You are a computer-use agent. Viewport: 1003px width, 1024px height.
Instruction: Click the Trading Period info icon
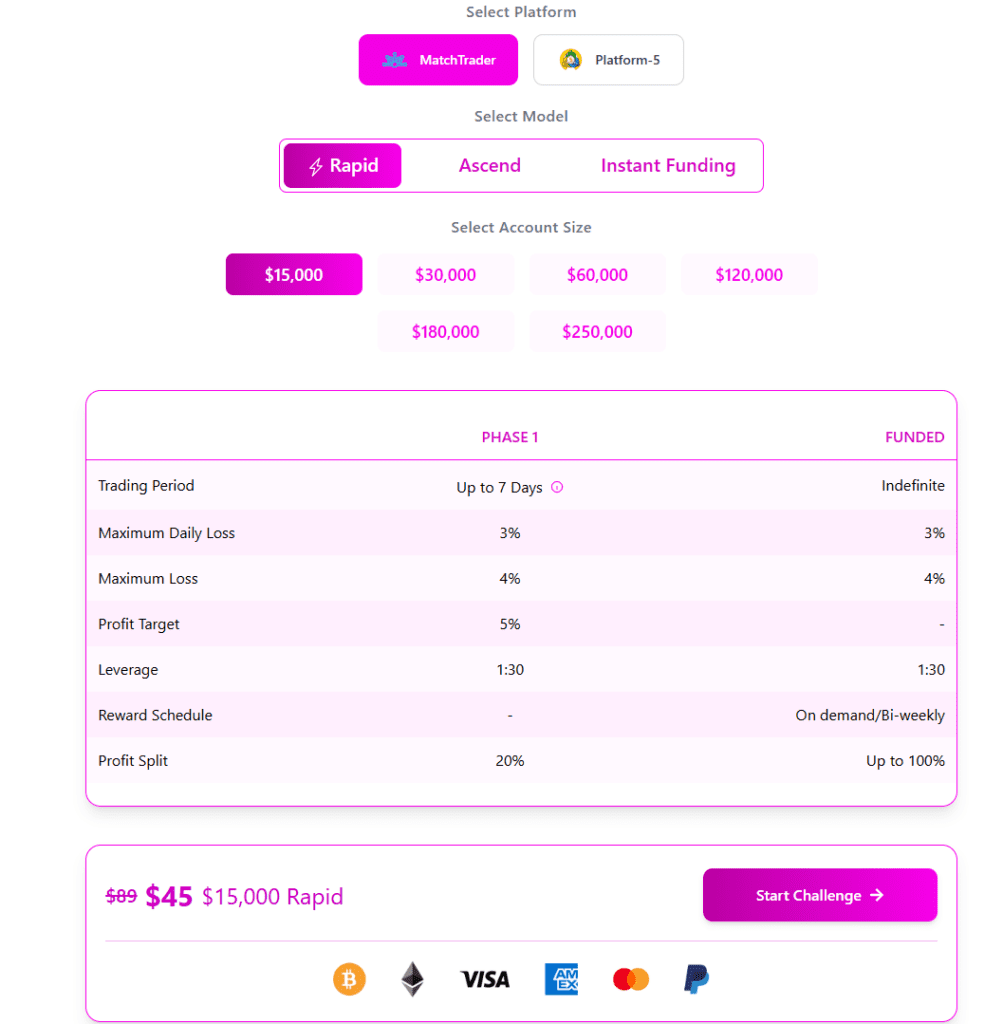(557, 487)
